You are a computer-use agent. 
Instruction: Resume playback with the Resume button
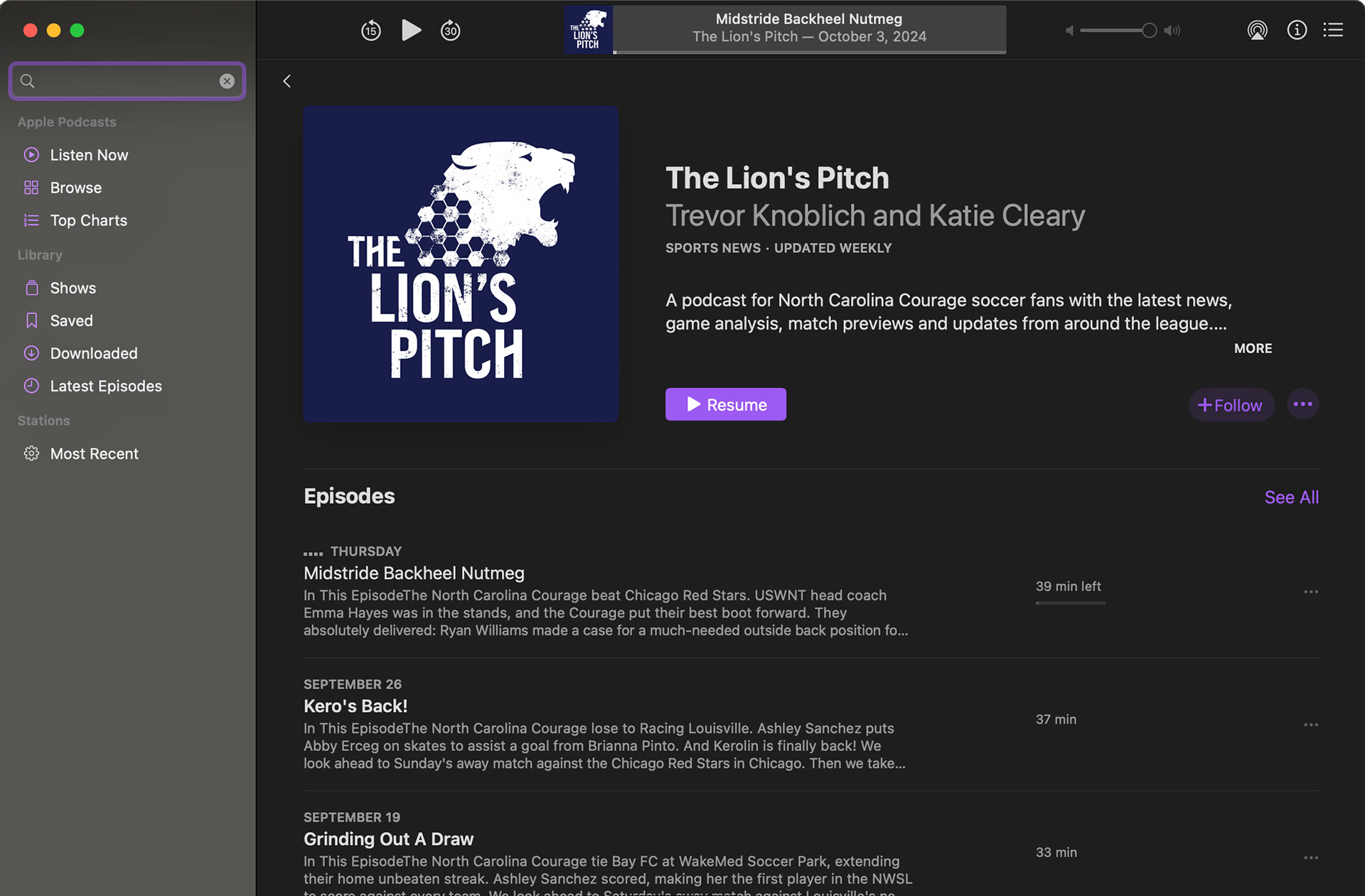pyautogui.click(x=725, y=404)
